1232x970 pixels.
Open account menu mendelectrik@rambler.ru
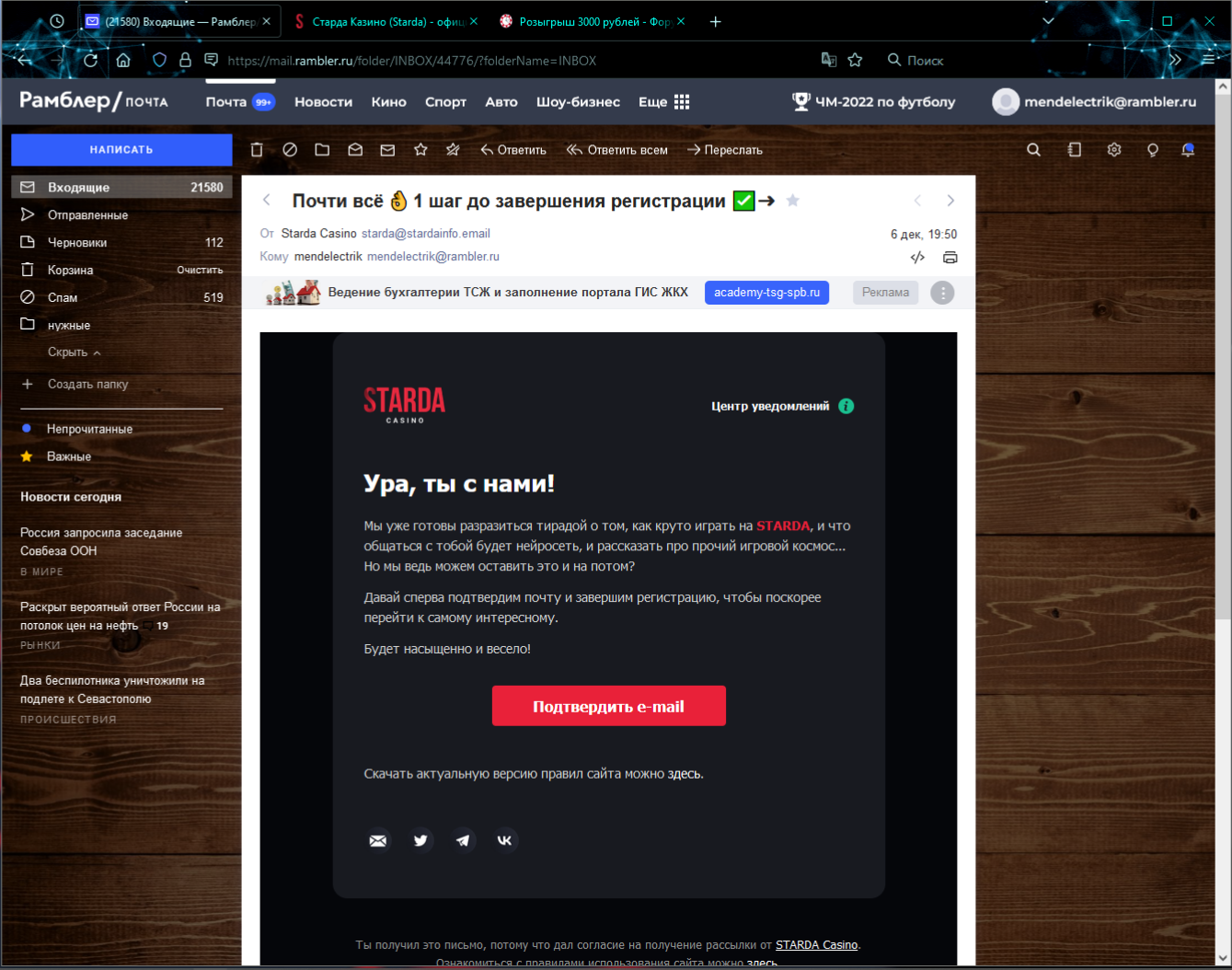[x=1094, y=102]
